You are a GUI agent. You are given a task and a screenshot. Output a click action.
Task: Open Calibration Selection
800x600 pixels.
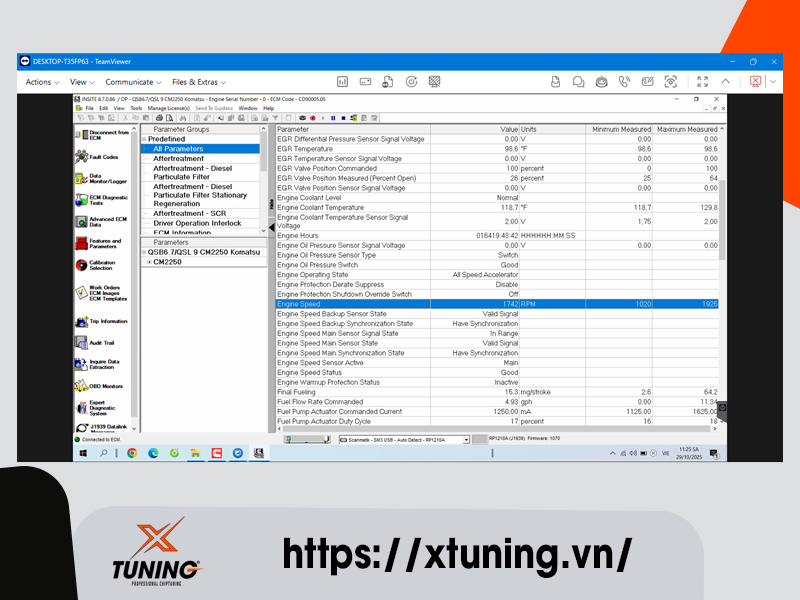click(x=100, y=265)
